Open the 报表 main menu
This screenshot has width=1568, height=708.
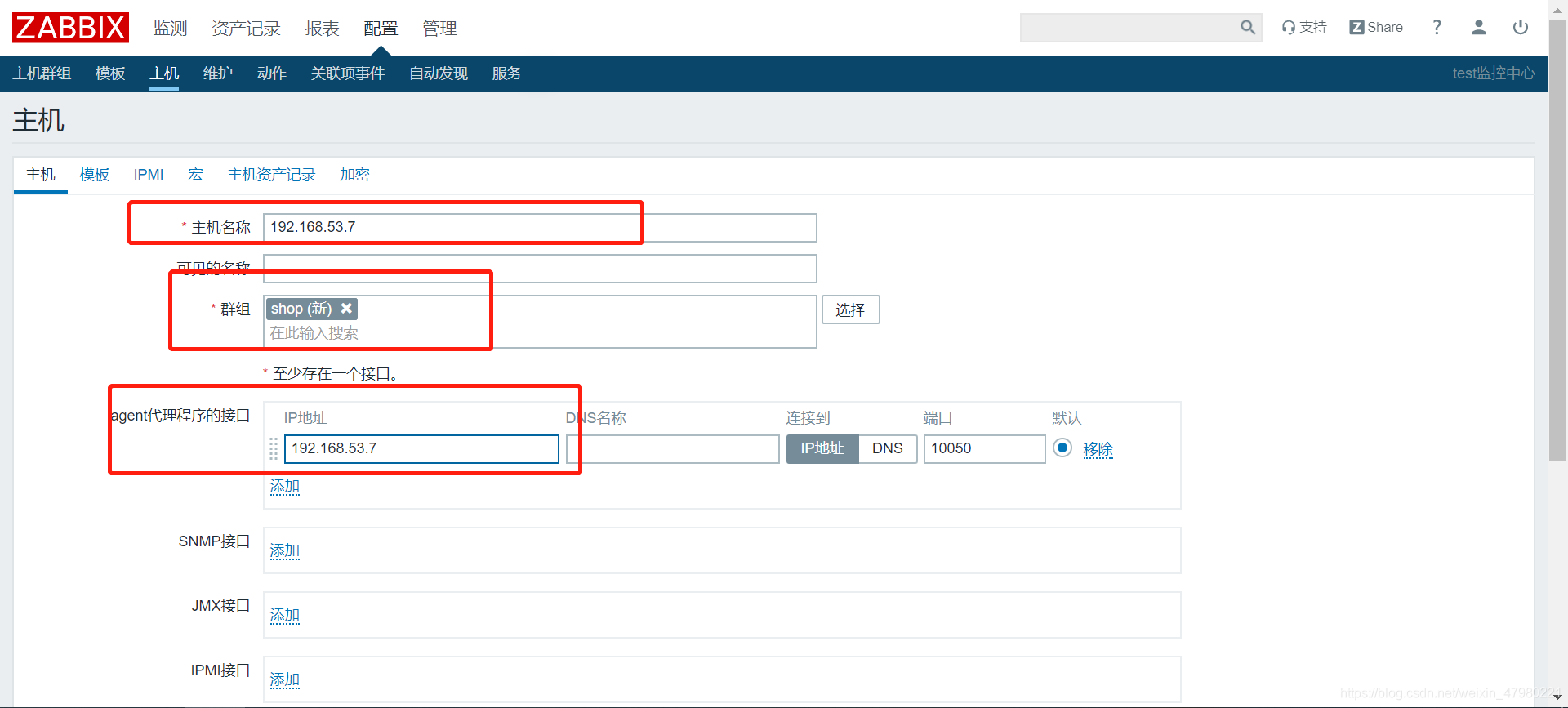(322, 28)
